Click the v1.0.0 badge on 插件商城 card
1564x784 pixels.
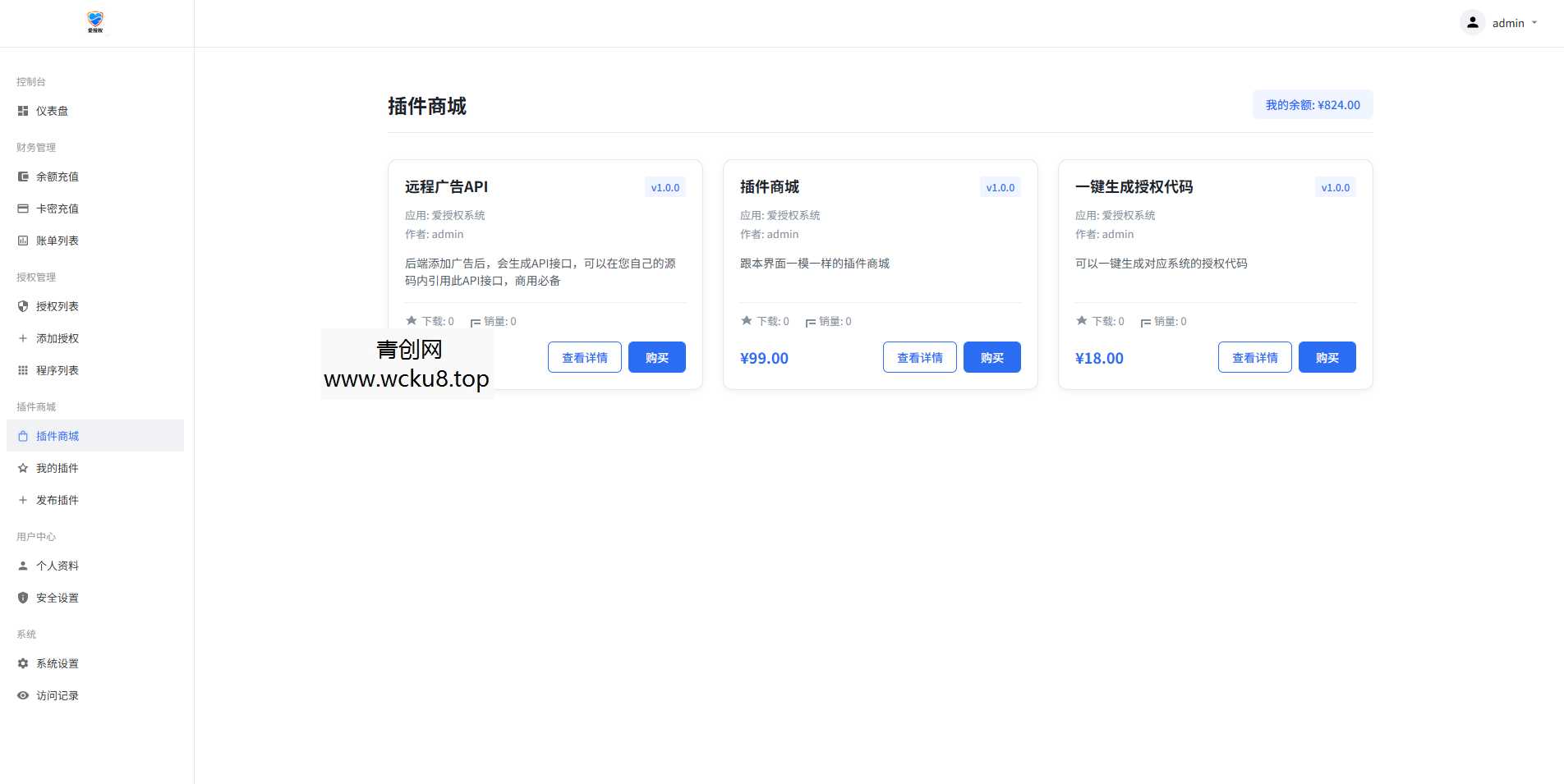click(1000, 187)
